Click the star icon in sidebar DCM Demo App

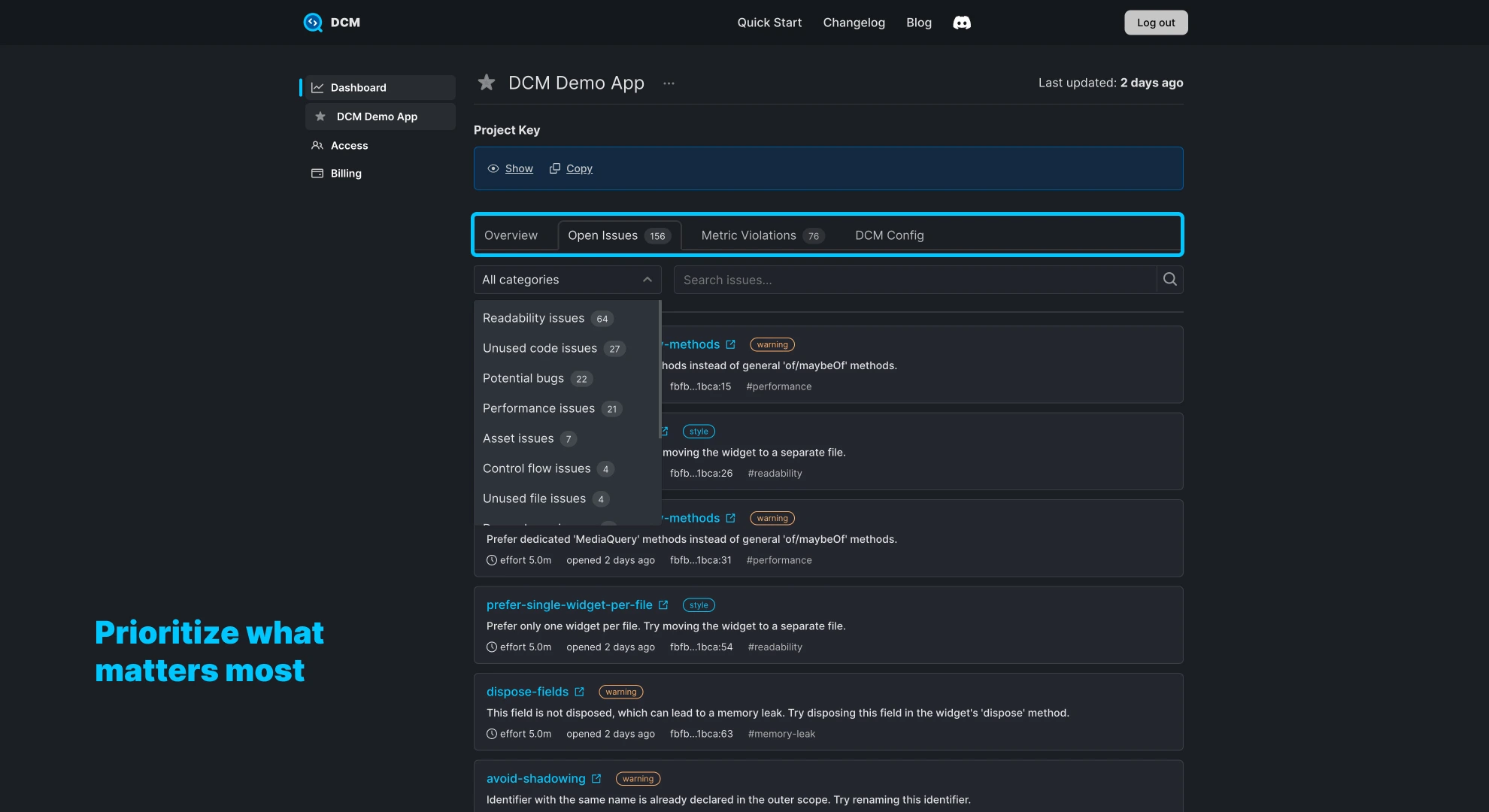(320, 117)
